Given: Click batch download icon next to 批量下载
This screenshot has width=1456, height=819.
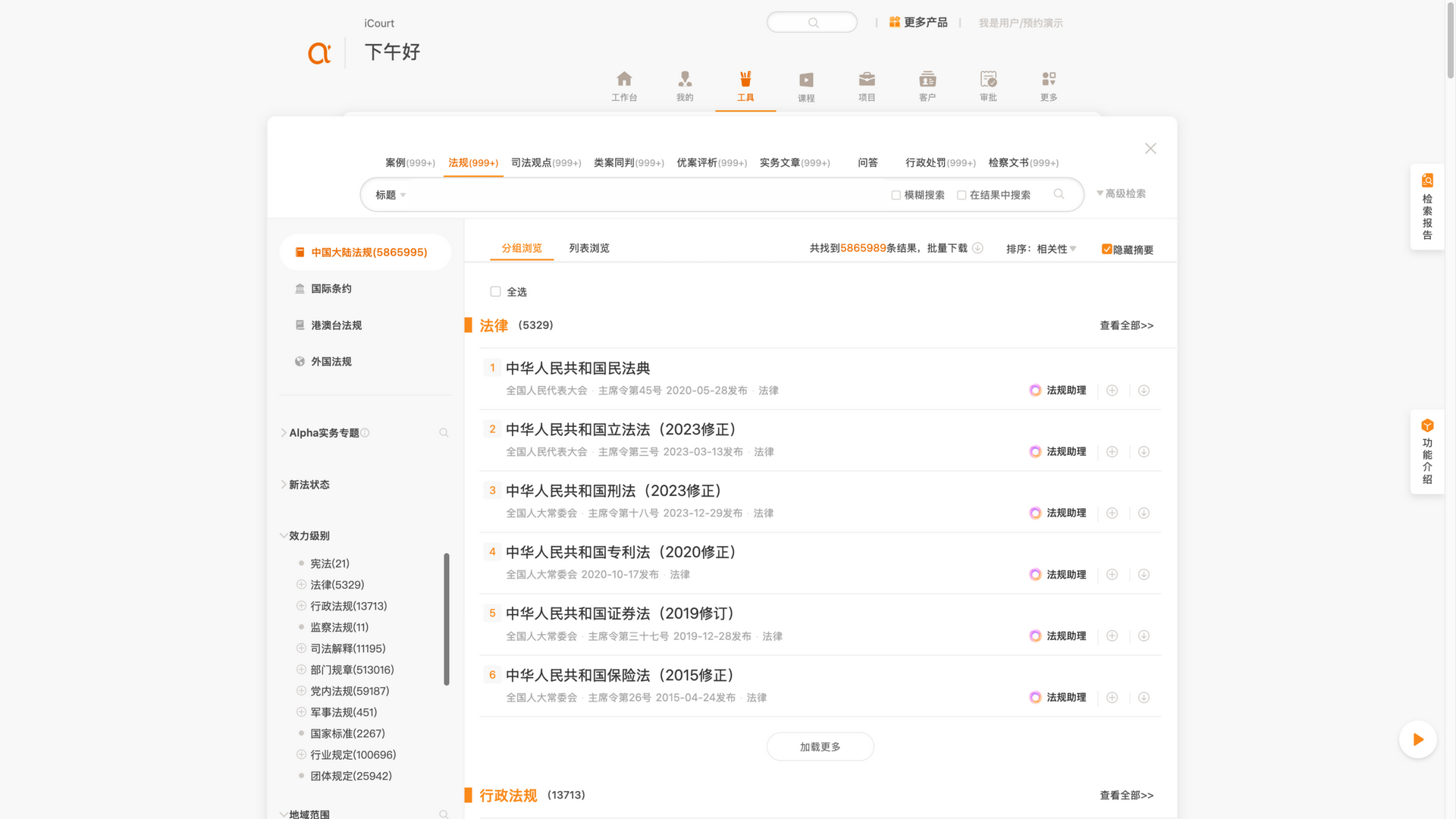Looking at the screenshot, I should [977, 248].
